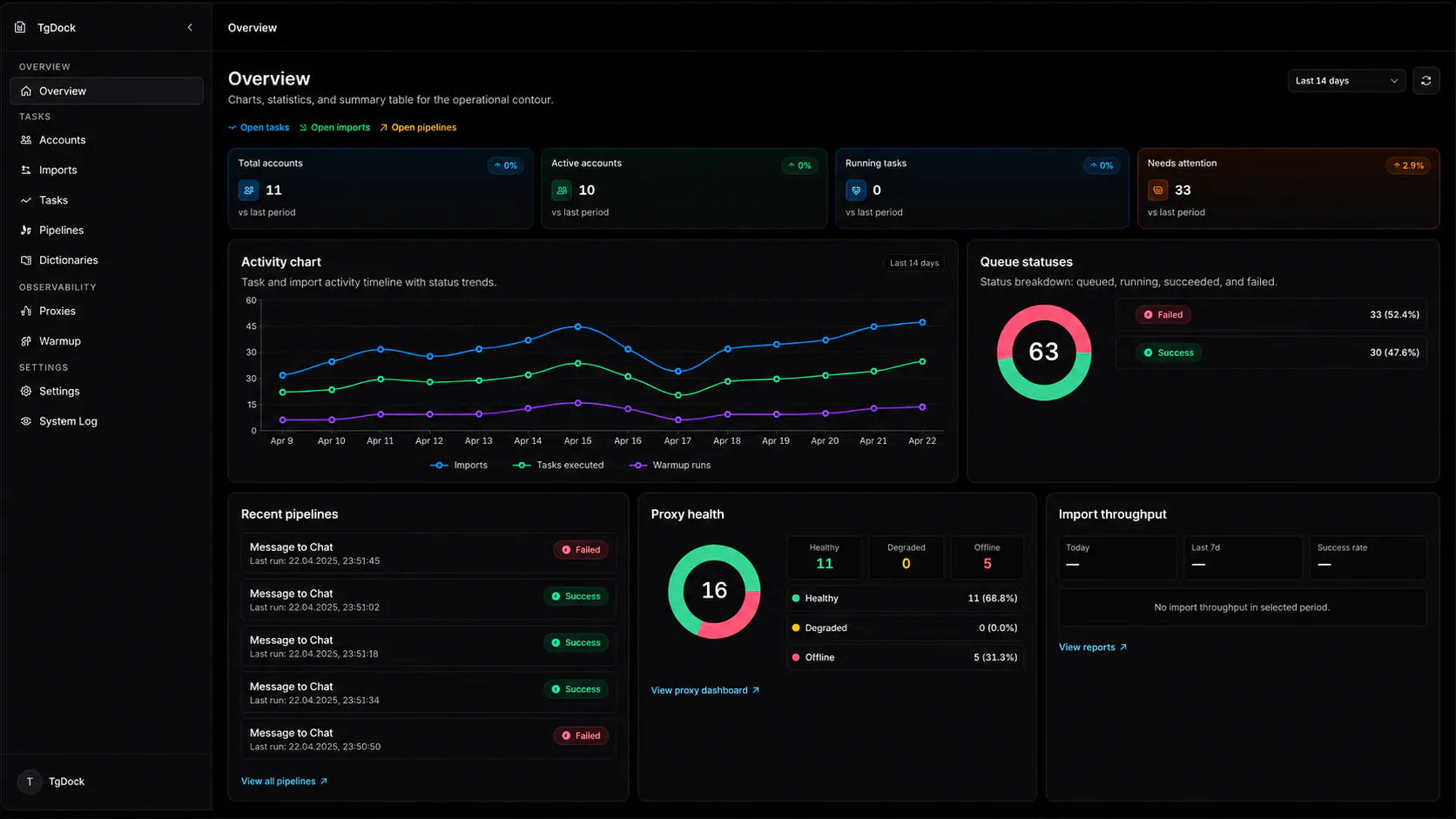Click the Dictionaries book icon in the sidebar
Screen dimensions: 1456x819
click(26, 260)
